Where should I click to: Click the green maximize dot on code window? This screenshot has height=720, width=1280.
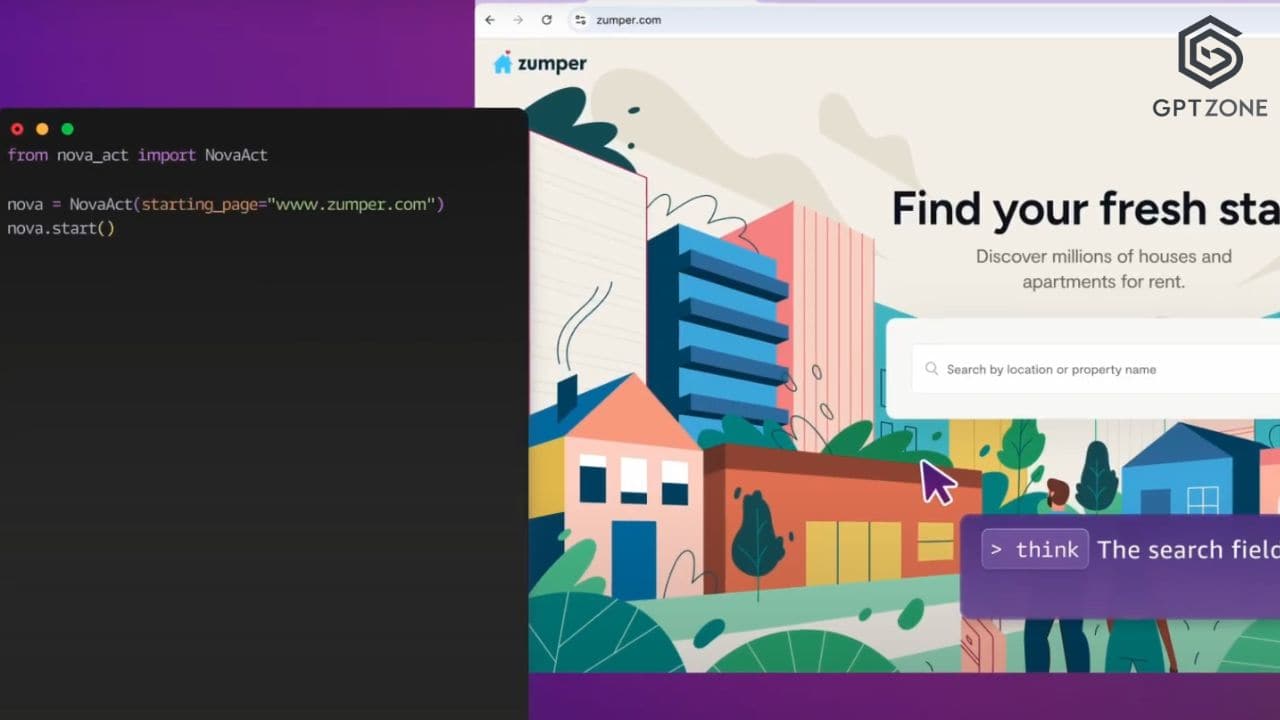pyautogui.click(x=67, y=129)
